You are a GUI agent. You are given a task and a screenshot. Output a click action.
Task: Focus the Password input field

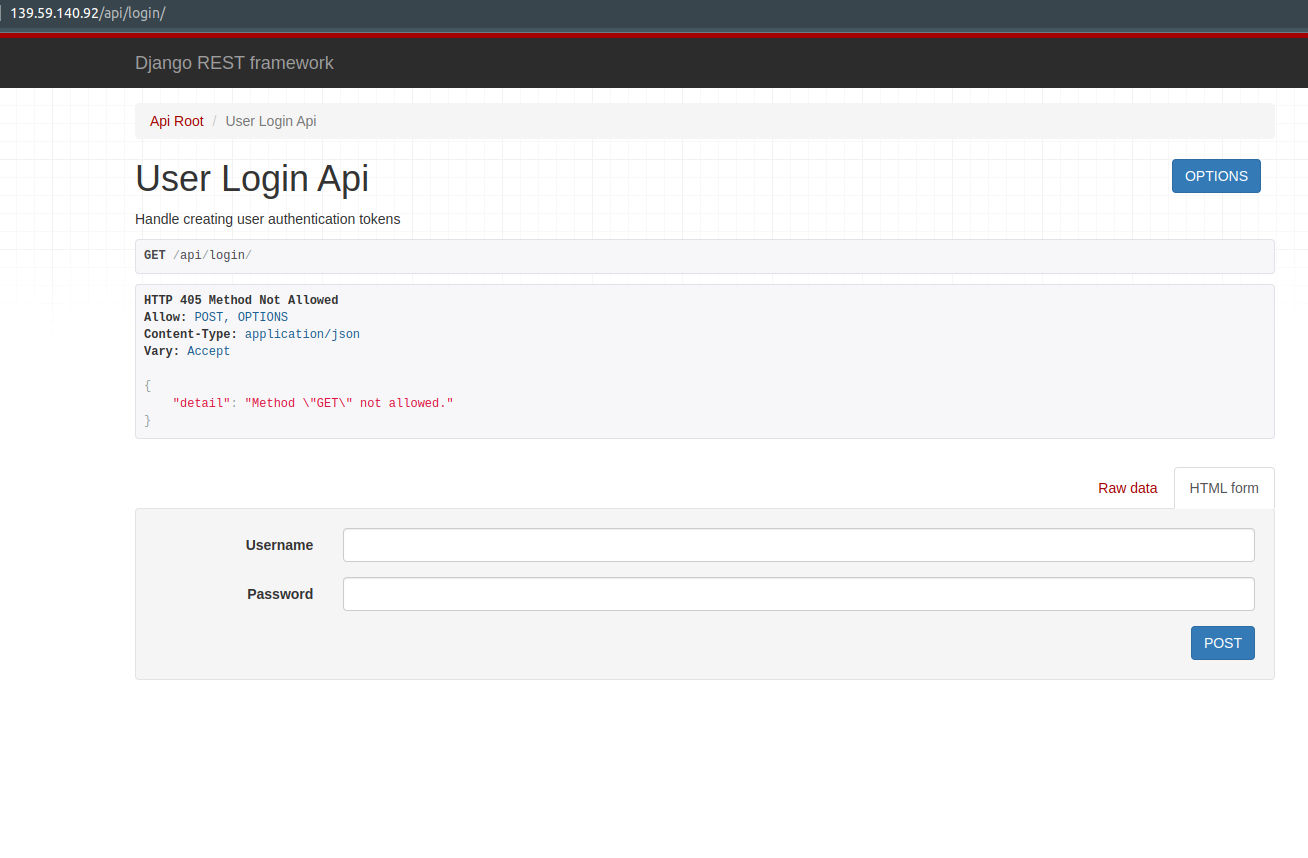click(x=798, y=593)
